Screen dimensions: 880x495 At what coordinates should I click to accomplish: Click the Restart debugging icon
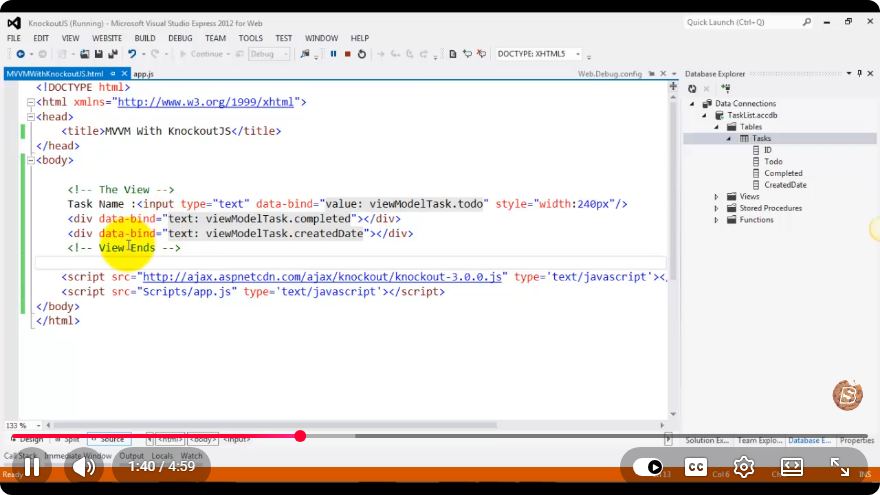[361, 54]
